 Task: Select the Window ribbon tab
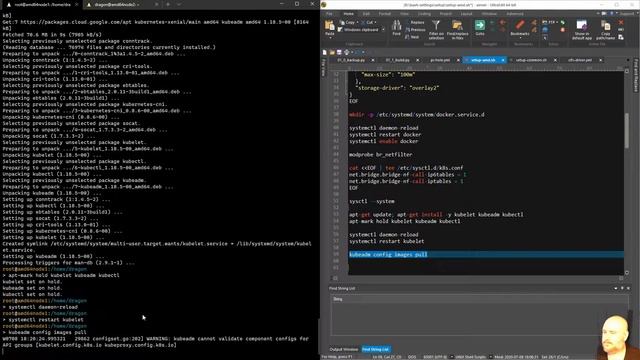(x=489, y=14)
